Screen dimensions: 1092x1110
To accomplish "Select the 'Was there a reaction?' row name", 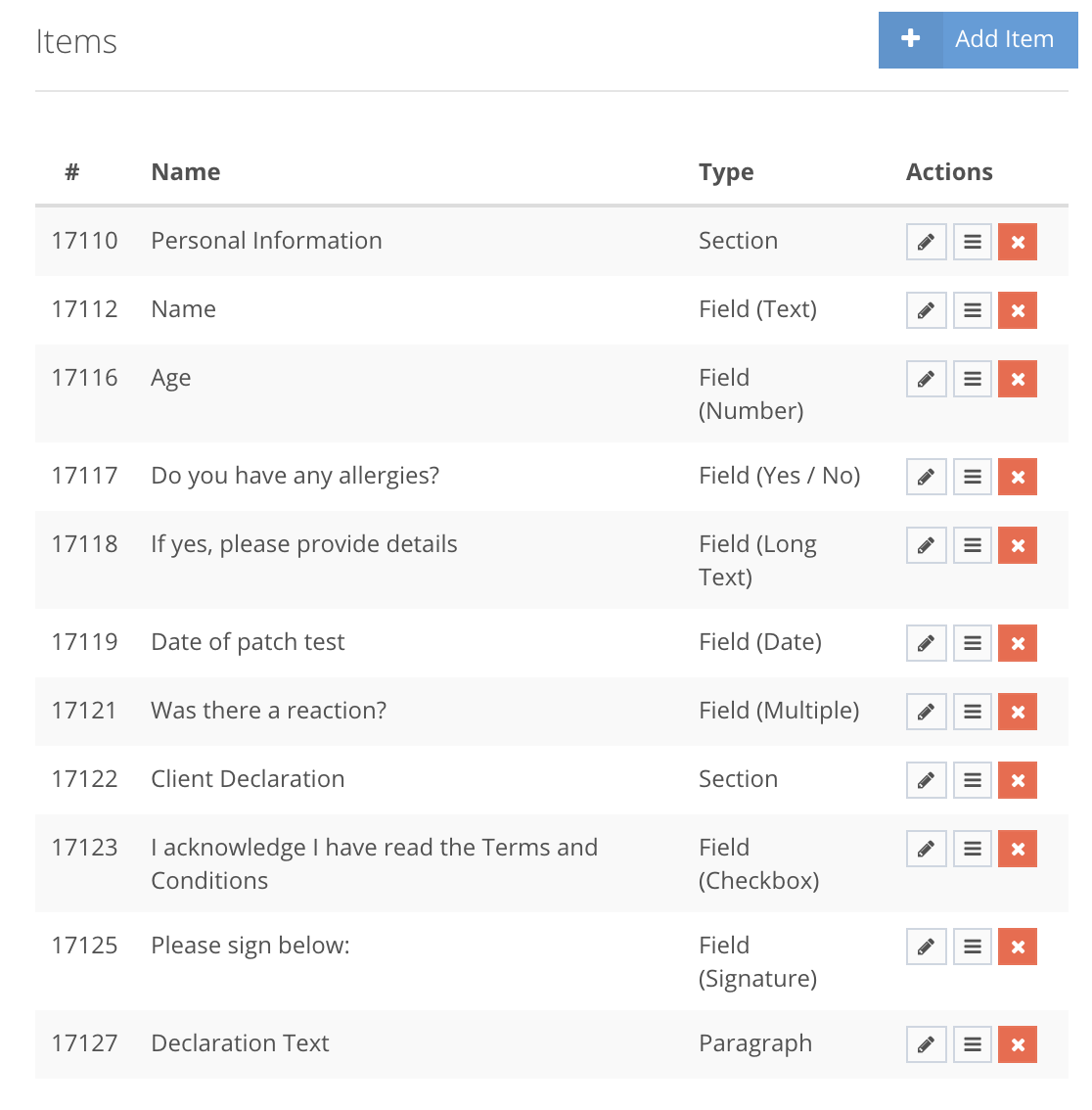I will [x=268, y=711].
